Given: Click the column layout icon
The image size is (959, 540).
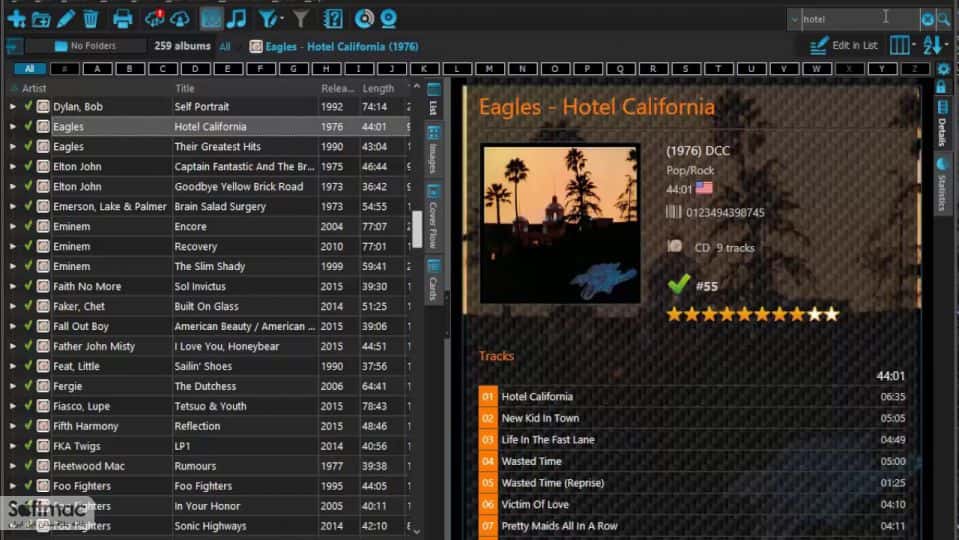Looking at the screenshot, I should pos(899,45).
